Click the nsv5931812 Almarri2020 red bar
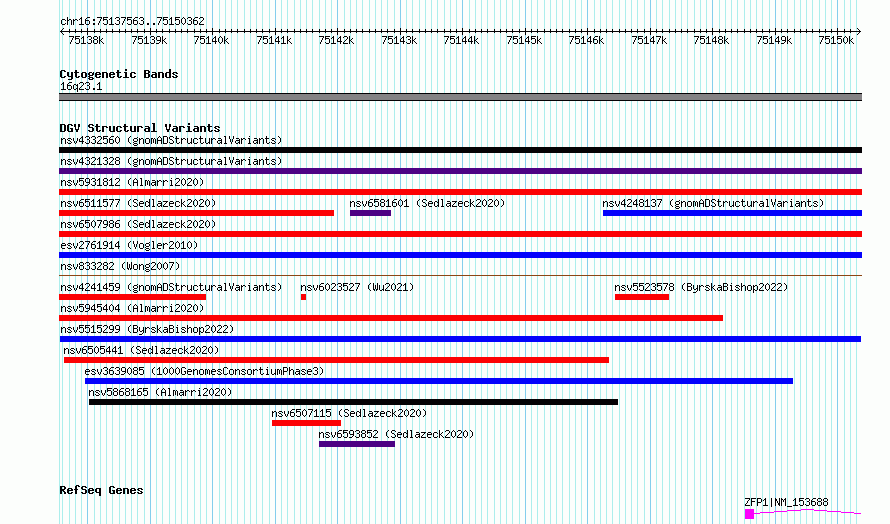Image resolution: width=890 pixels, height=524 pixels. click(x=460, y=192)
